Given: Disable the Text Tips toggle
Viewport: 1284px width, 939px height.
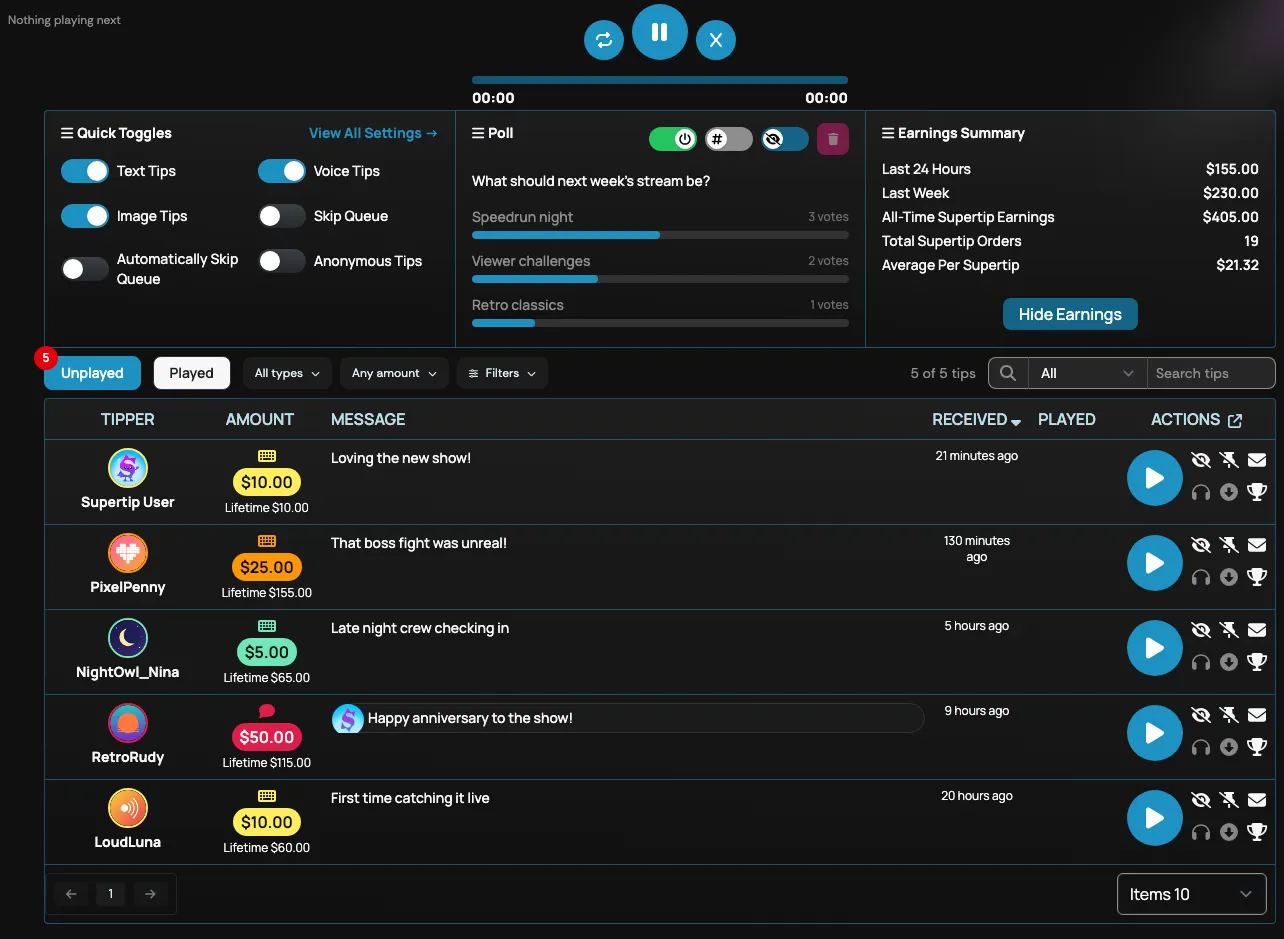Looking at the screenshot, I should click(x=85, y=171).
